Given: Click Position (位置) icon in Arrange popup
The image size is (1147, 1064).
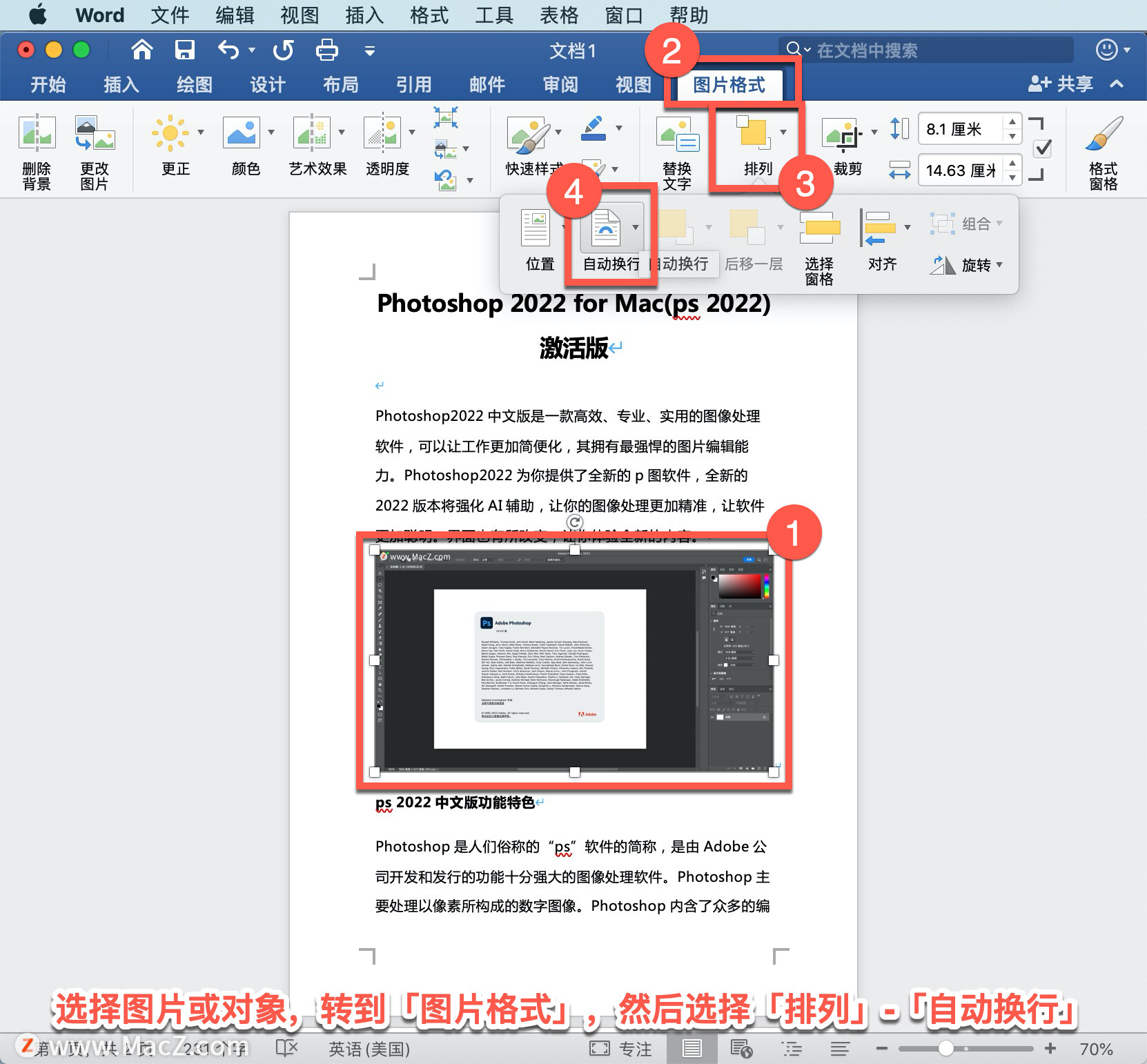Looking at the screenshot, I should [536, 228].
